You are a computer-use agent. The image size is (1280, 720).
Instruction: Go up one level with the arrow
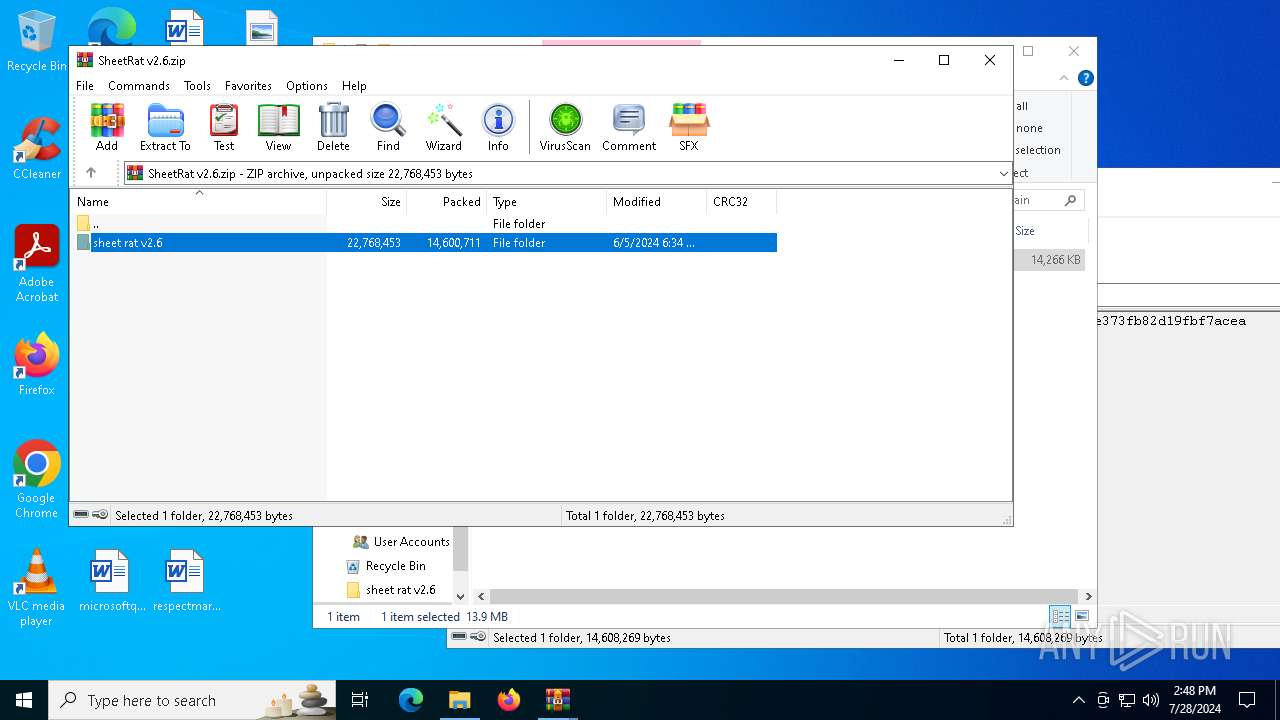[x=91, y=173]
